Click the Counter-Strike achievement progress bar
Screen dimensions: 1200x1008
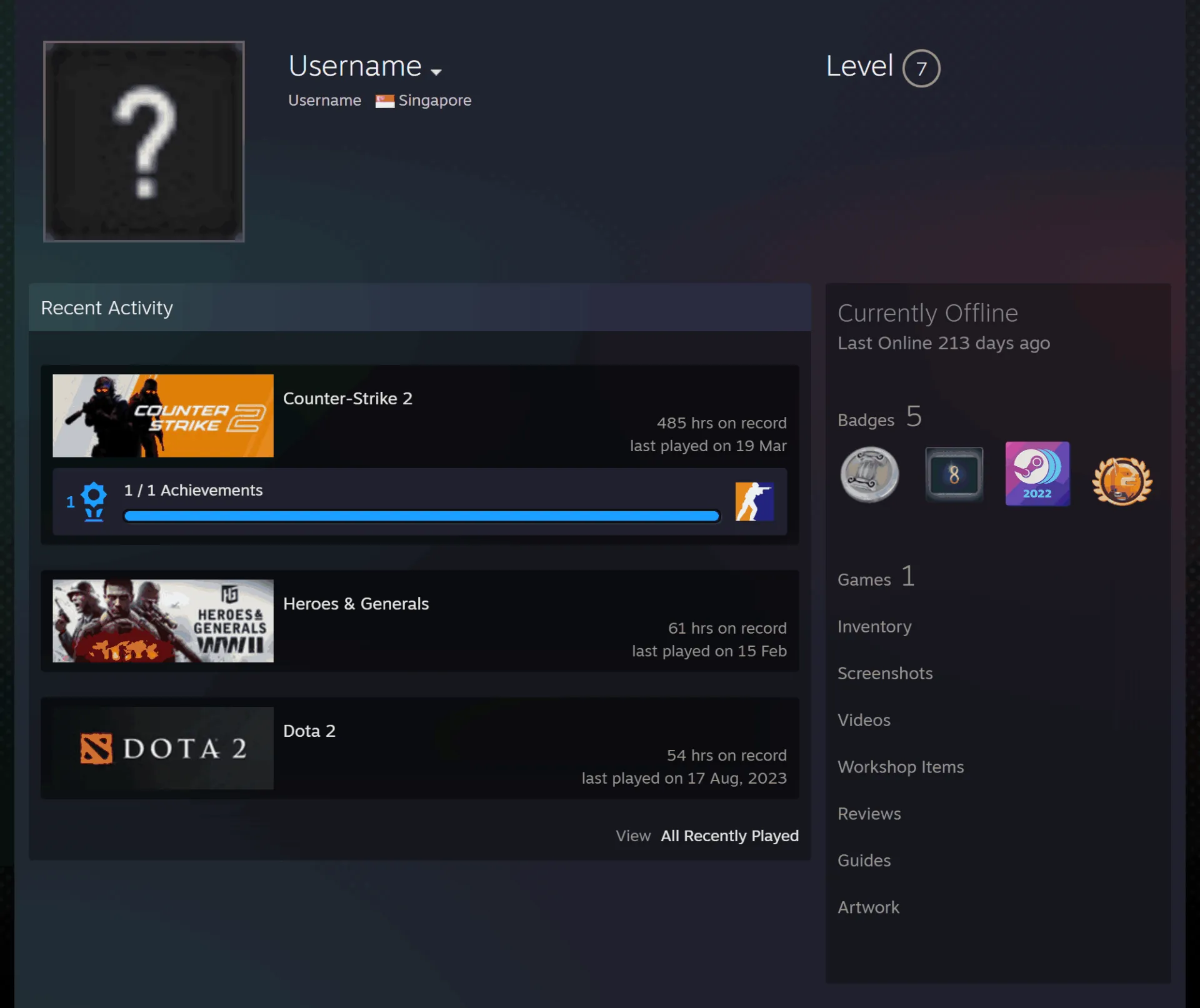point(422,516)
